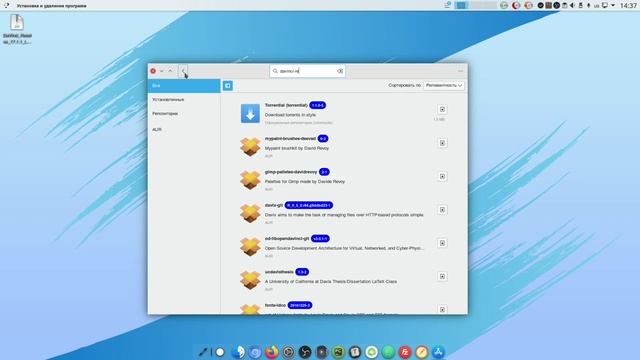The image size is (640, 360).
Task: Open the Torrential package title
Action: [x=286, y=105]
